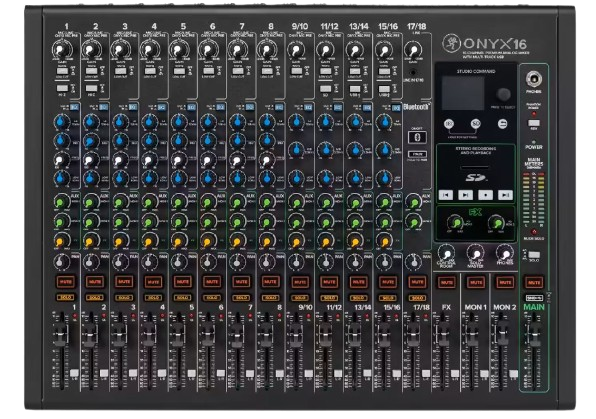Mute stereo channel 9/10
The image size is (596, 419).
point(300,282)
